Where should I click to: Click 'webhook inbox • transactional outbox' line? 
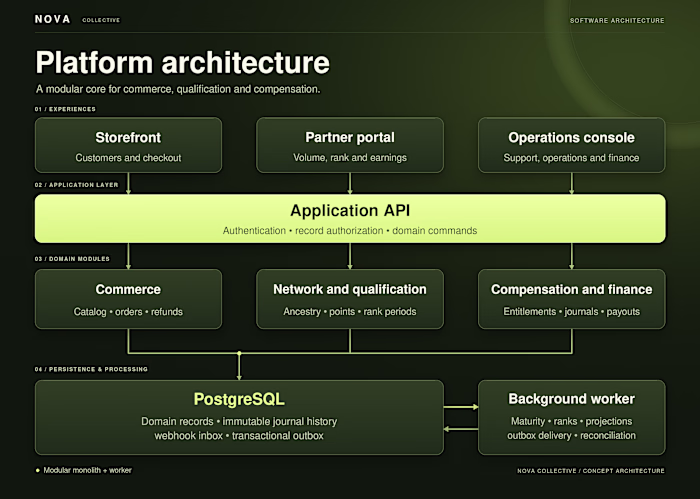[x=239, y=436]
